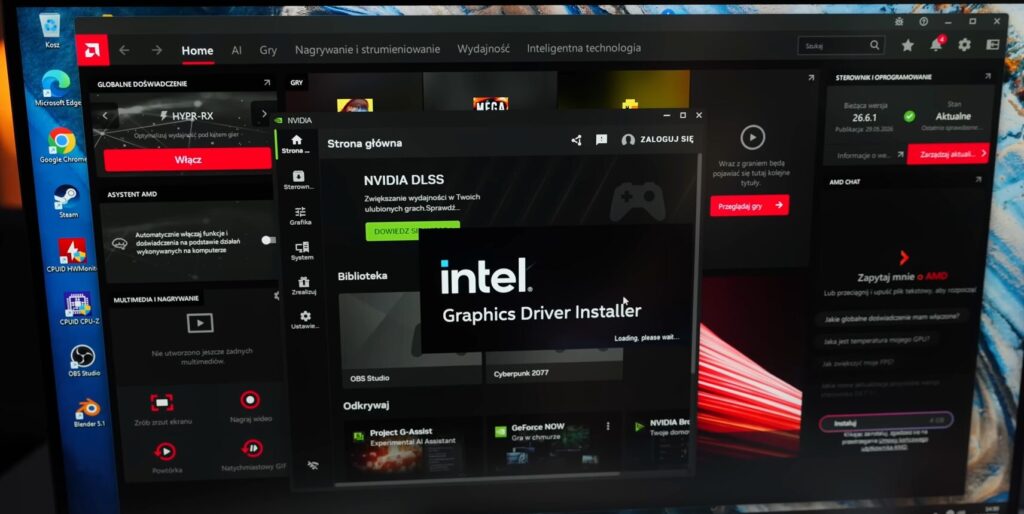Viewport: 1024px width, 514px height.
Task: Open the OBS Studio desktop shortcut
Action: pos(84,361)
